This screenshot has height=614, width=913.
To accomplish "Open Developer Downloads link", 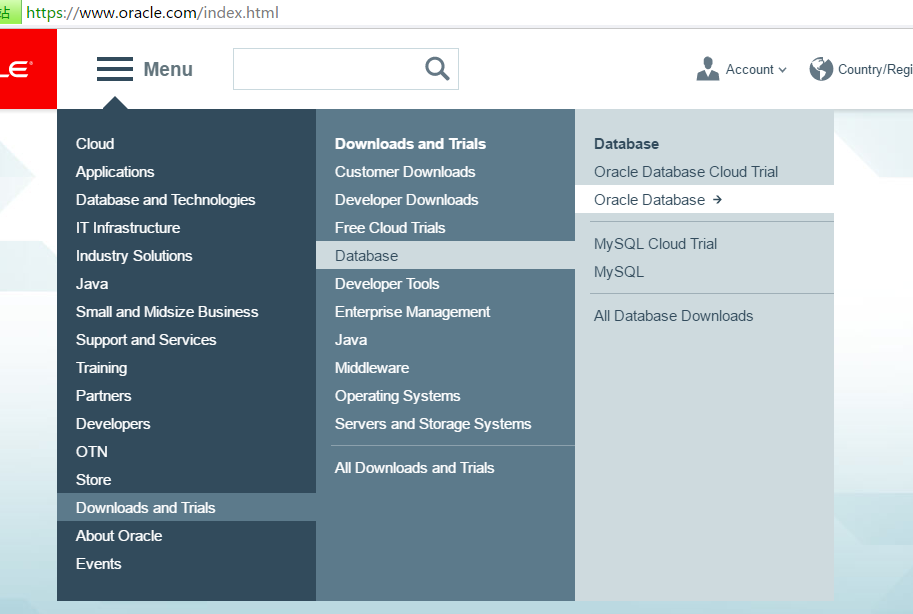I will coord(406,200).
